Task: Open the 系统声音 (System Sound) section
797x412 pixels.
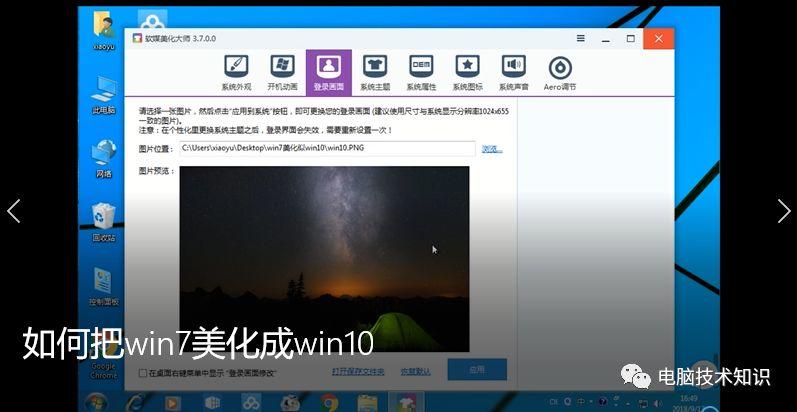Action: [513, 73]
